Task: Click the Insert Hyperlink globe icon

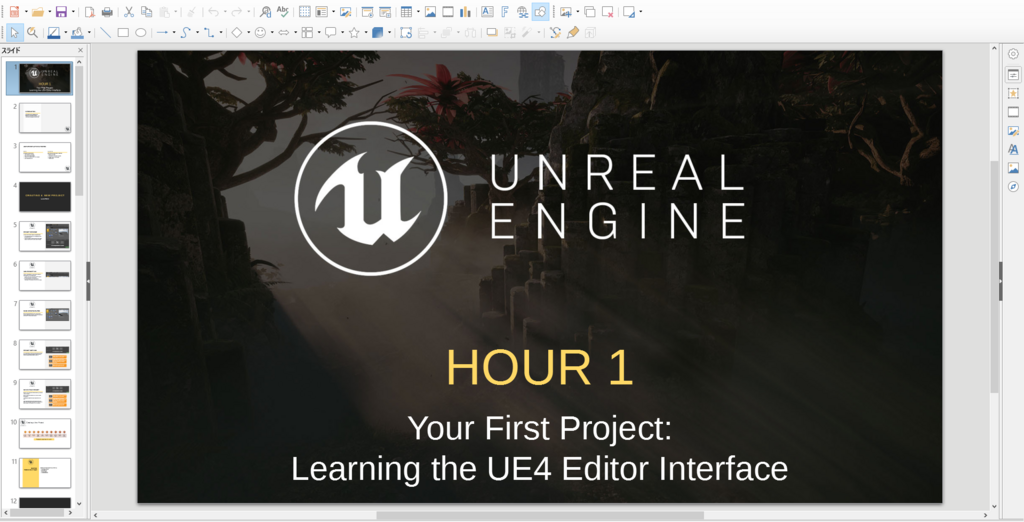Action: pyautogui.click(x=522, y=12)
